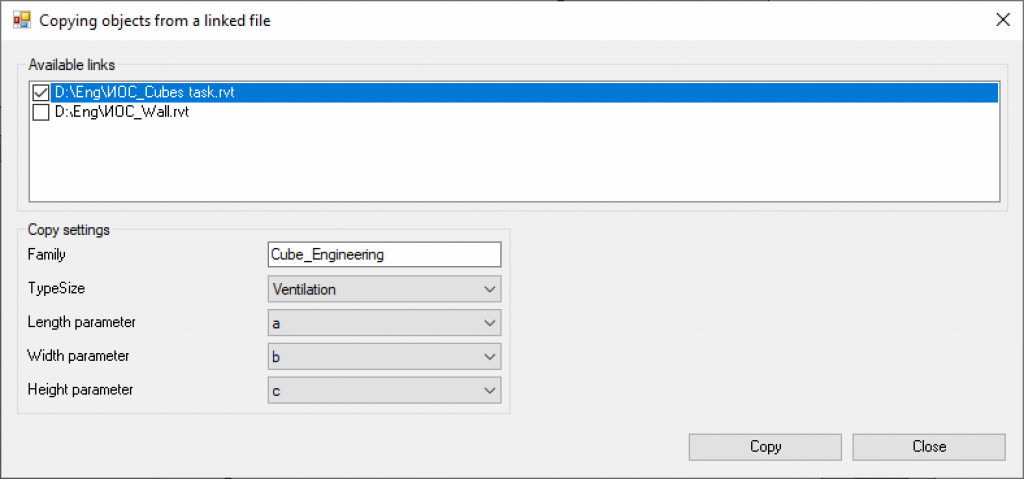The image size is (1024, 479).
Task: Enable the ИОС_Wall.rvt link checkbox
Action: point(40,112)
